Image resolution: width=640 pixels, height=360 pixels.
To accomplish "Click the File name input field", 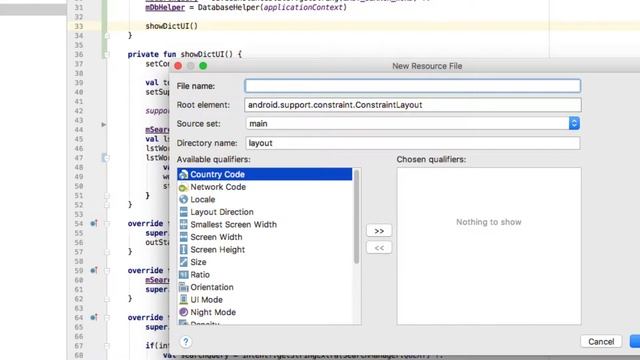I will 412,86.
